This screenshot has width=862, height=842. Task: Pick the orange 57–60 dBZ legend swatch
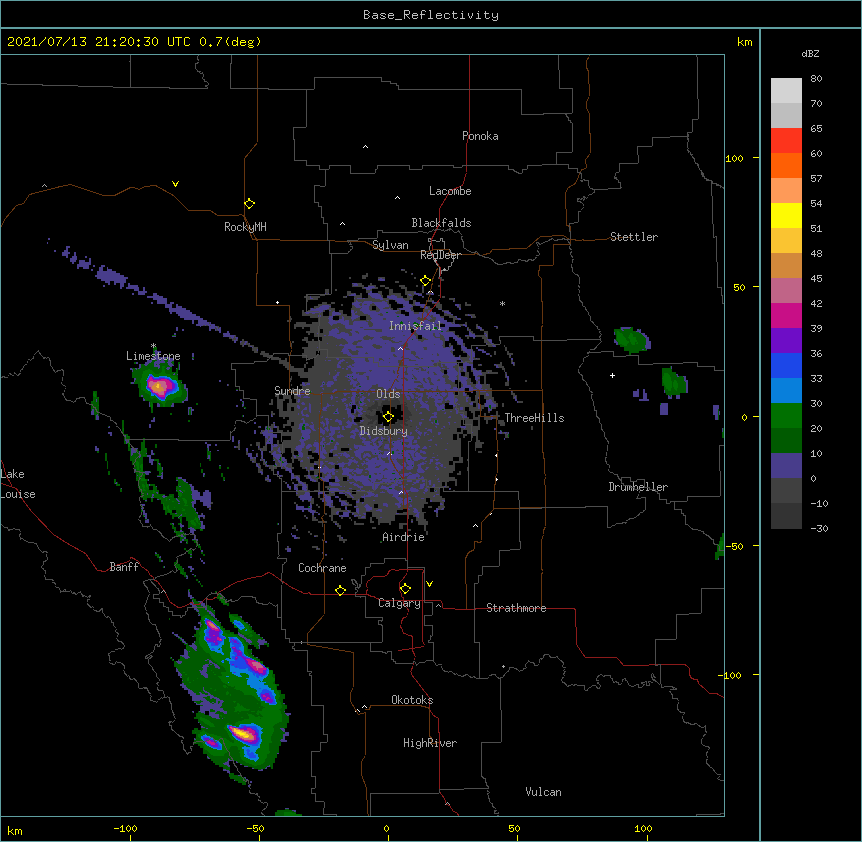(786, 165)
